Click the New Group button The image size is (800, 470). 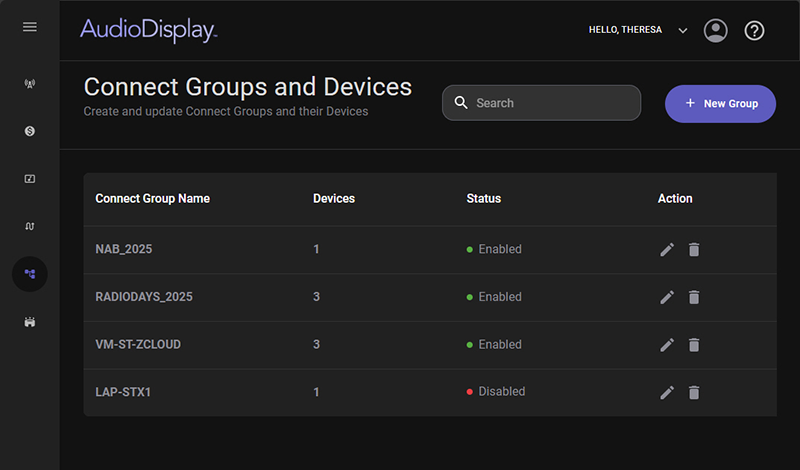click(x=720, y=104)
